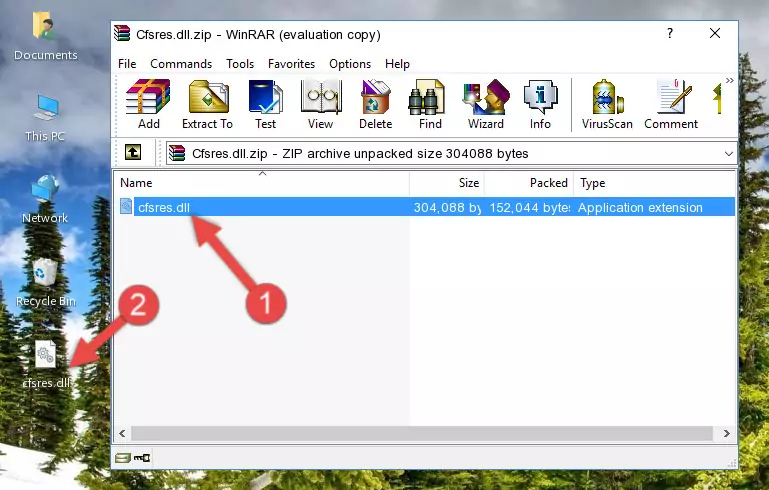Click the key password icon in status bar
This screenshot has height=490, width=769.
pyautogui.click(x=142, y=458)
